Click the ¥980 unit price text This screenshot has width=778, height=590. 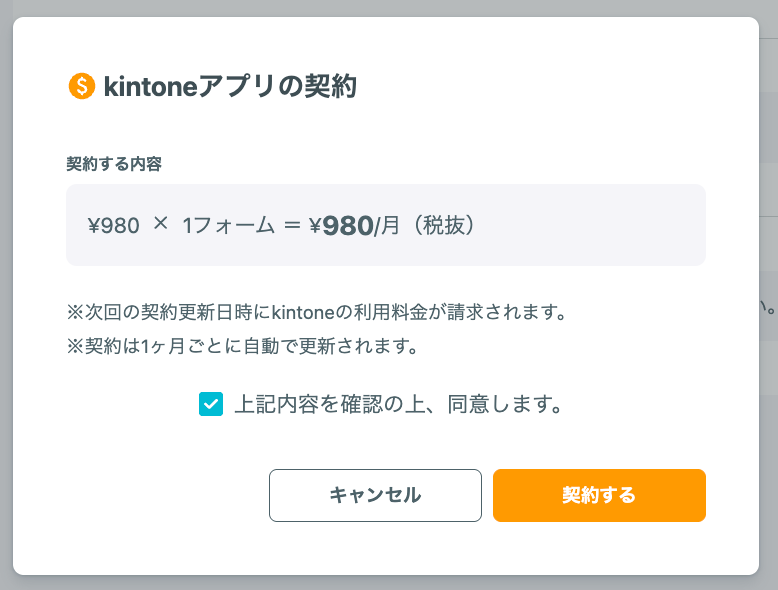(x=114, y=225)
